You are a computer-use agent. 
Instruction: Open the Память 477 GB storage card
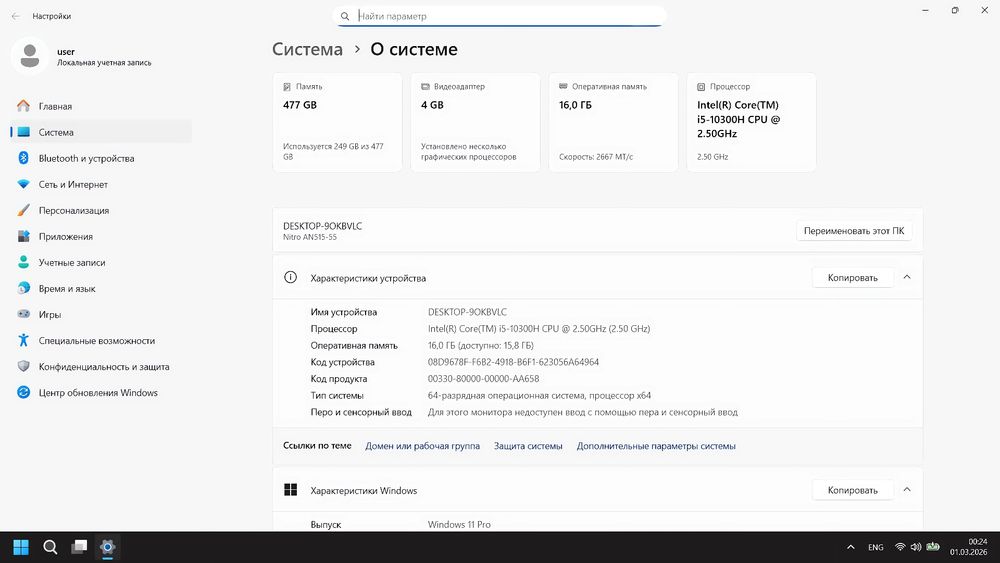(337, 122)
